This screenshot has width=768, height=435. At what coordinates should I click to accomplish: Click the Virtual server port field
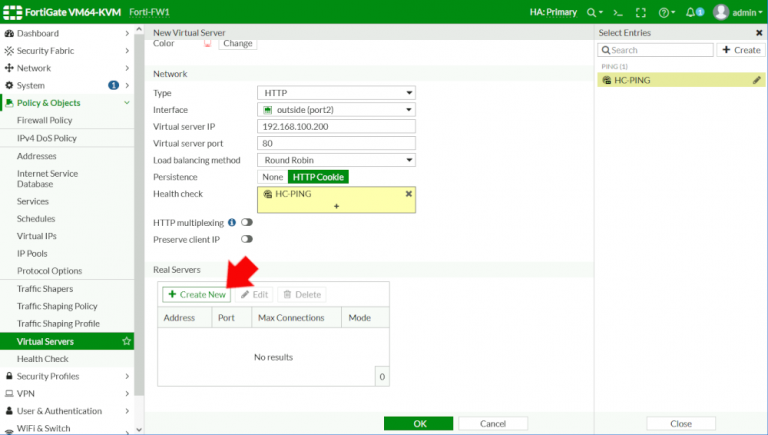point(336,143)
